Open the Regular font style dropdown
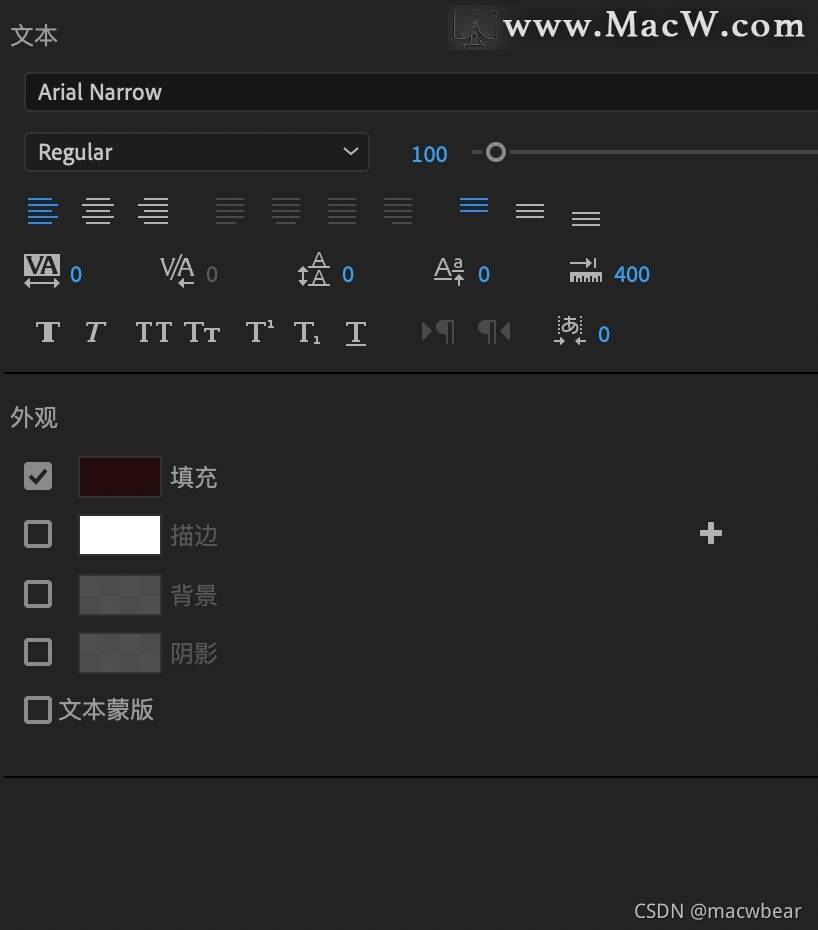This screenshot has height=930, width=818. click(197, 152)
